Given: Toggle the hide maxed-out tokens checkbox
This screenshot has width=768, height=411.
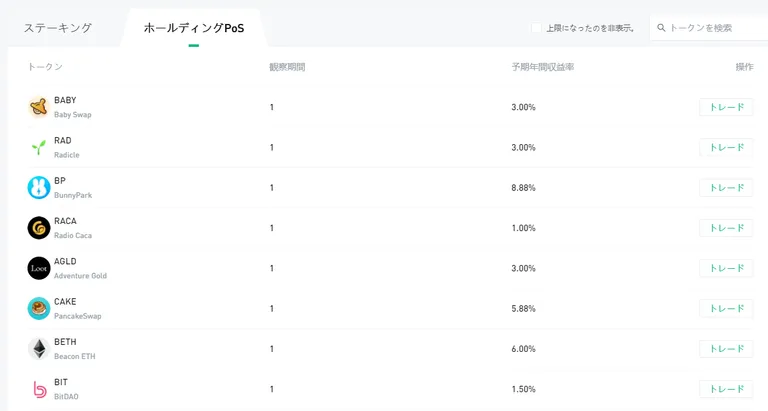Looking at the screenshot, I should coord(536,28).
